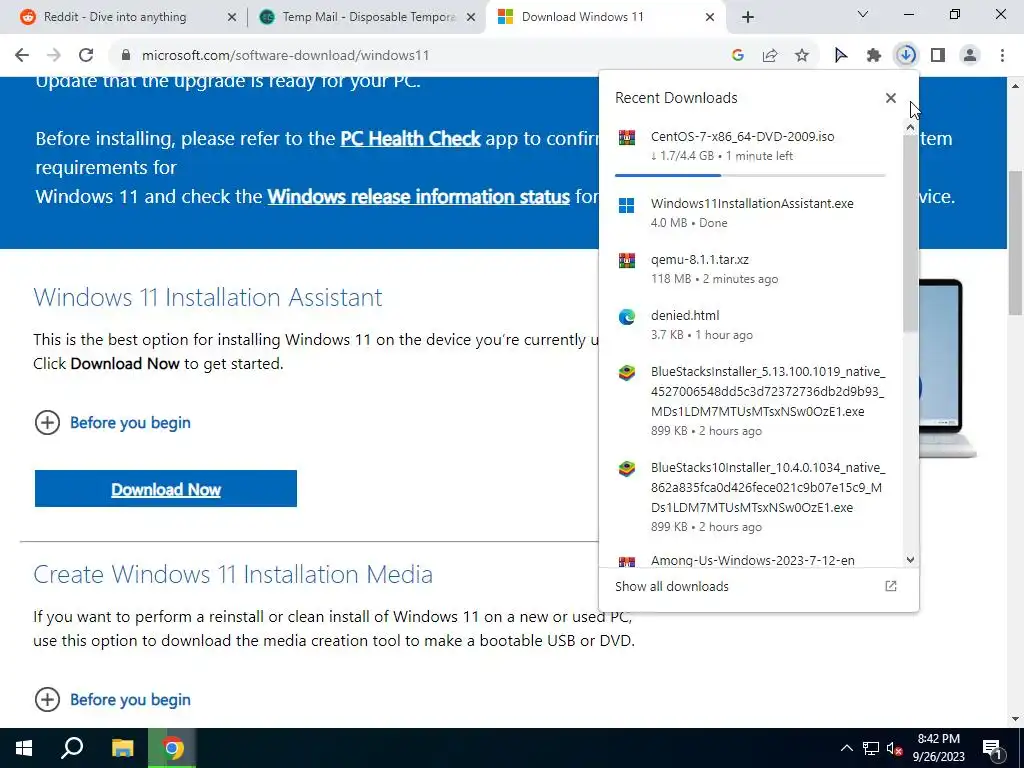The width and height of the screenshot is (1024, 768).
Task: Click the BlueStacks10Installer_10.4.0.1034 filename
Action: pos(768,488)
